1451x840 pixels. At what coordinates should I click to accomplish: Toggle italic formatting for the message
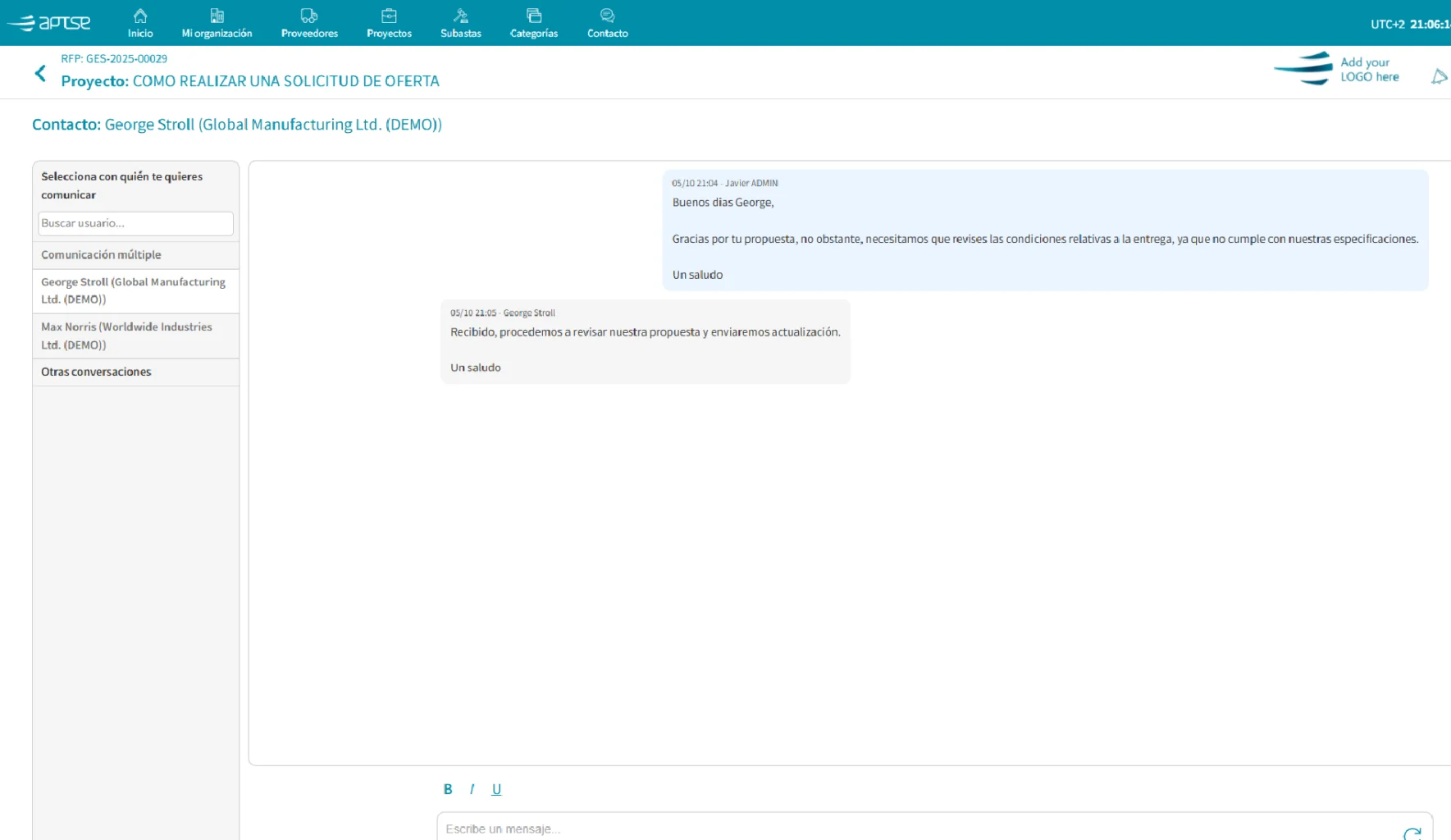[x=472, y=788]
